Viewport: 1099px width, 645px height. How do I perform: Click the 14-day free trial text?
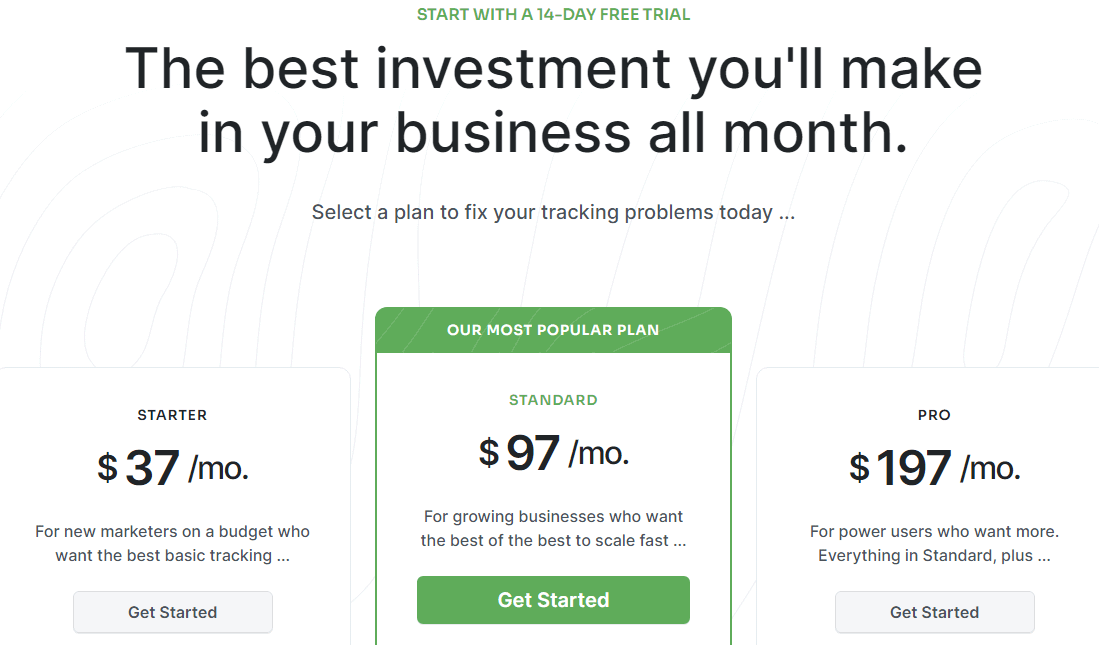click(x=553, y=15)
